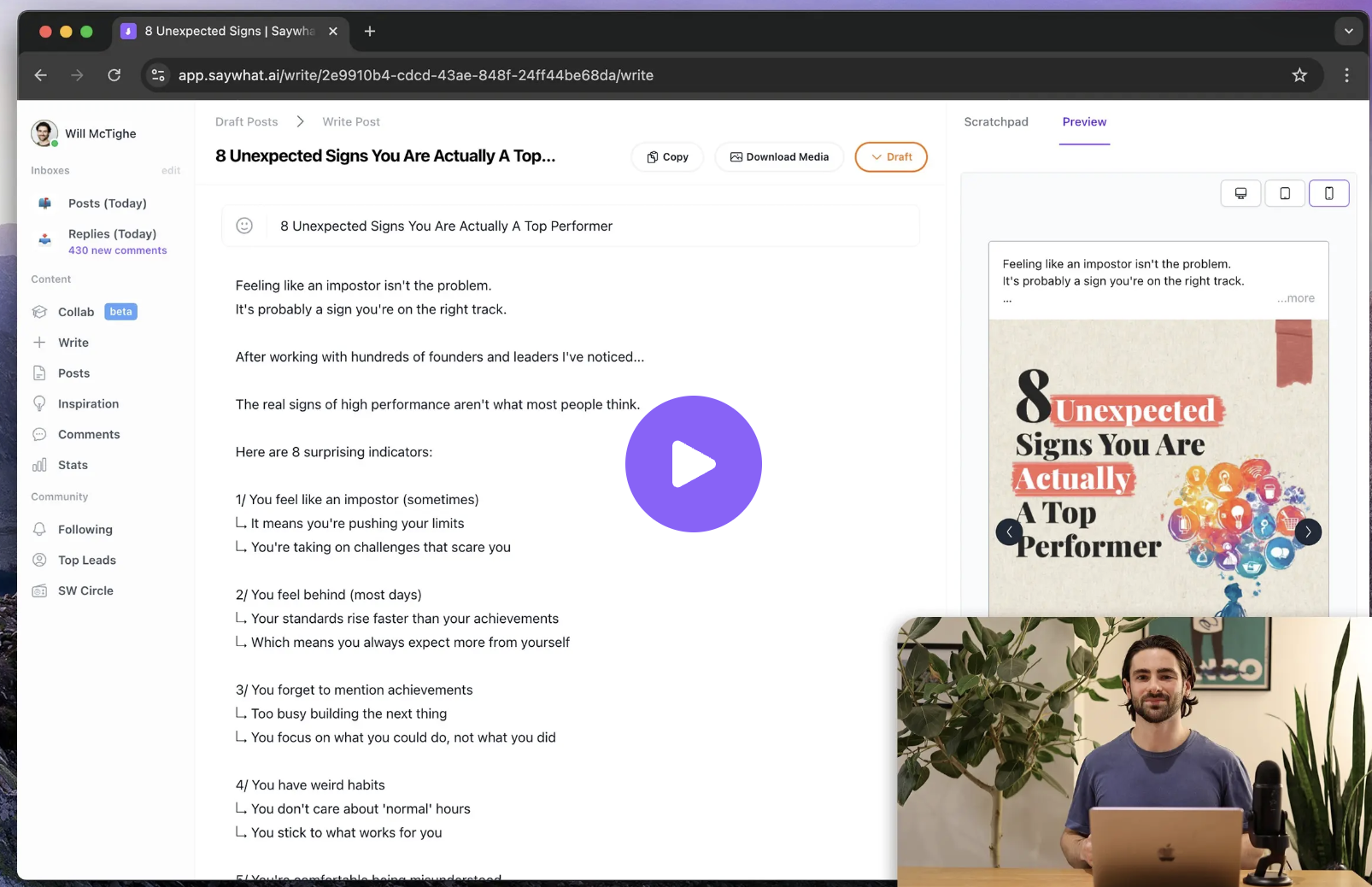Open the Draft status dropdown
Screen dimensions: 1372x887
890,156
